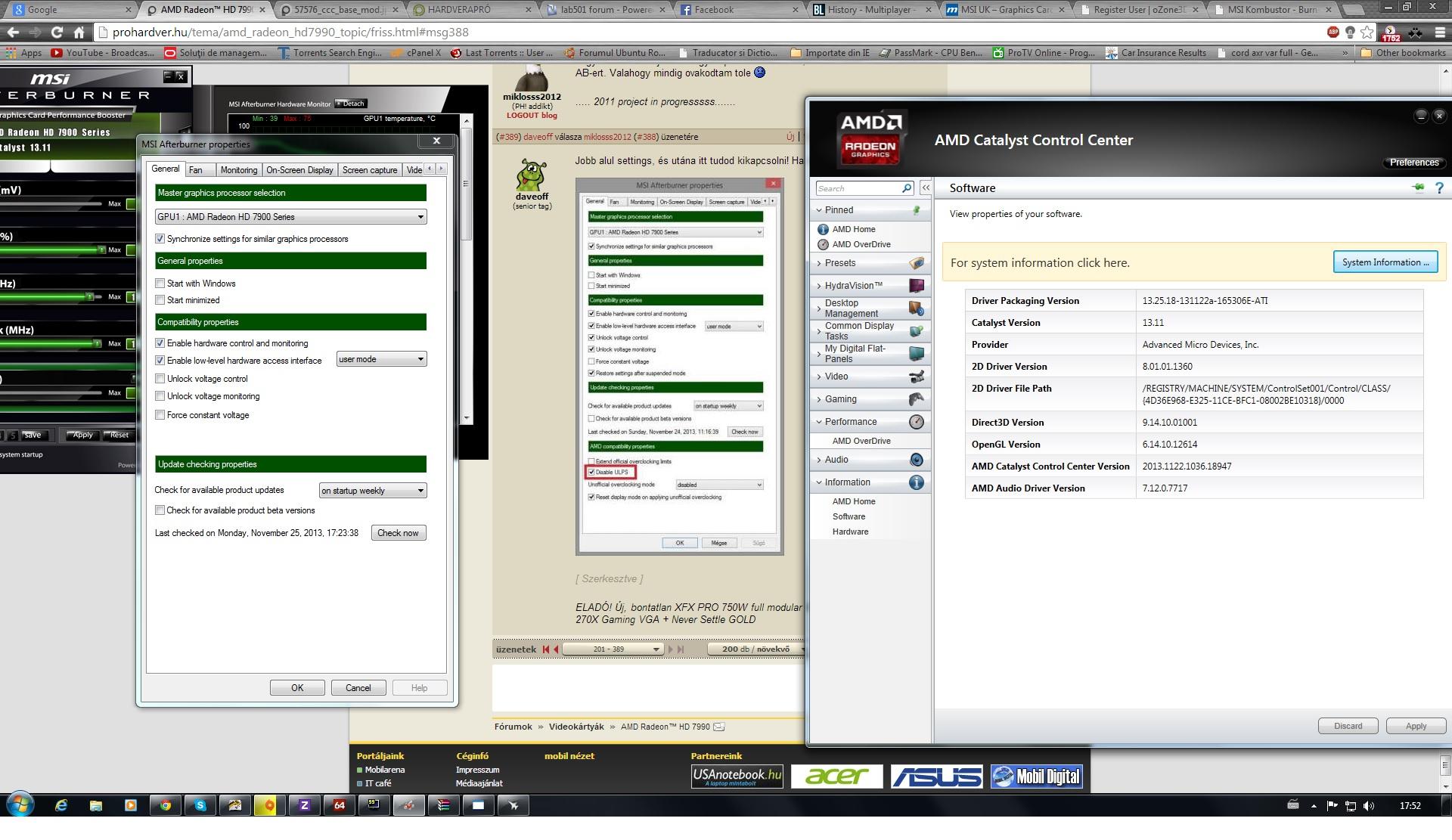Jump to first messages page icon
The image size is (1452, 840).
pos(545,649)
